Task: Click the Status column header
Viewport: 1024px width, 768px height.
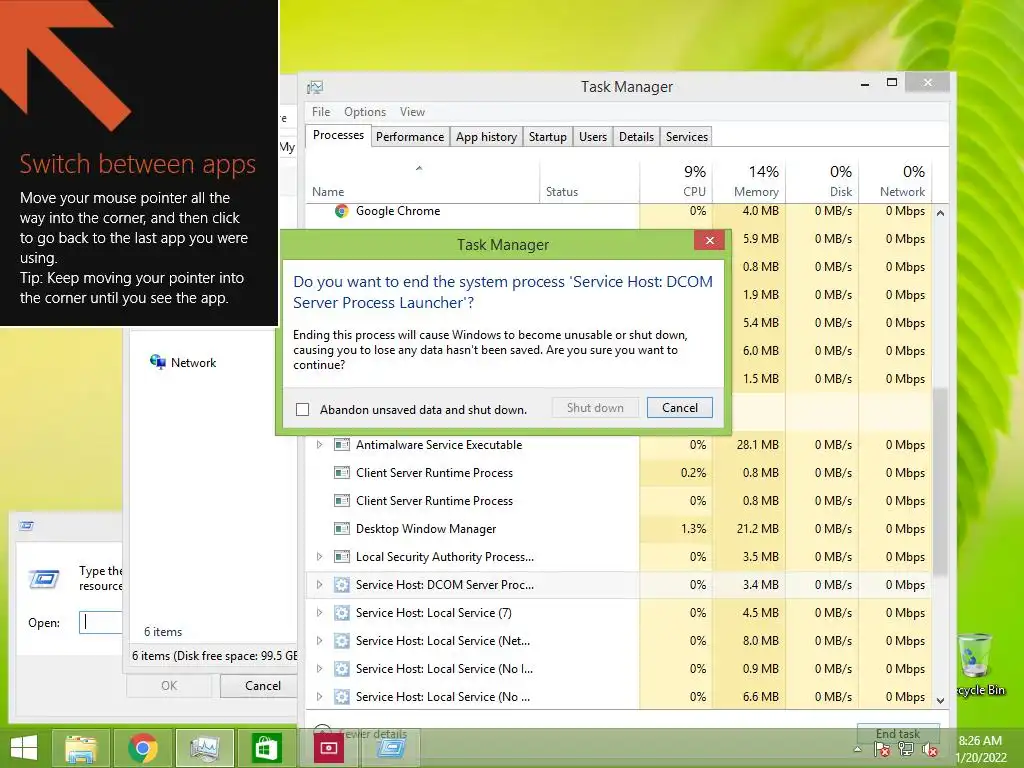Action: [x=589, y=182]
